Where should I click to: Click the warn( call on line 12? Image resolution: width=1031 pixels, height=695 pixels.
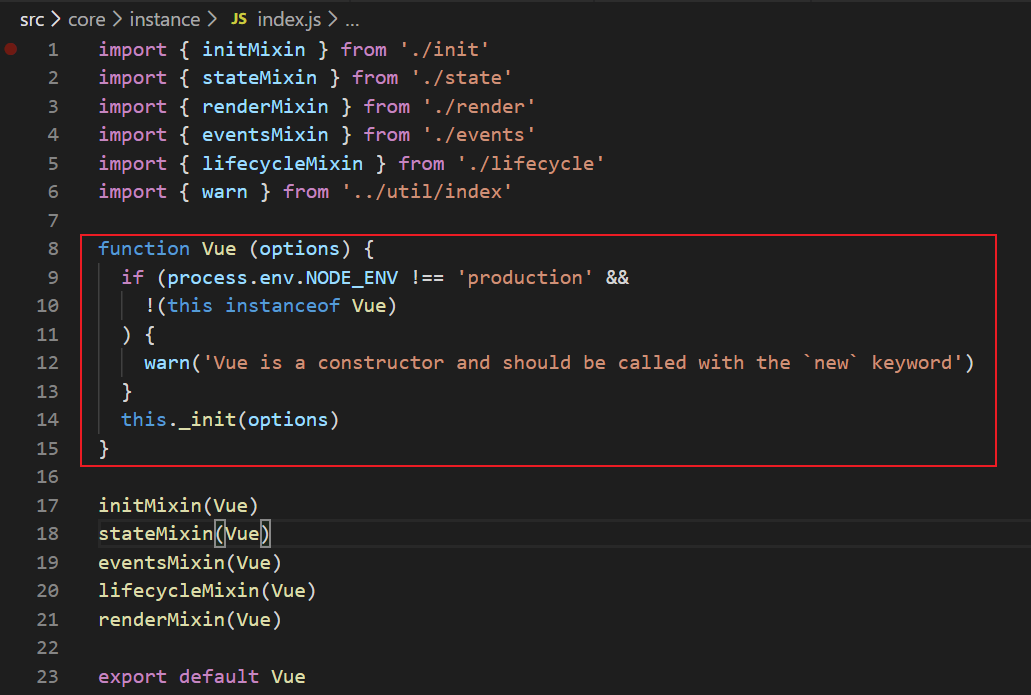pyautogui.click(x=167, y=363)
